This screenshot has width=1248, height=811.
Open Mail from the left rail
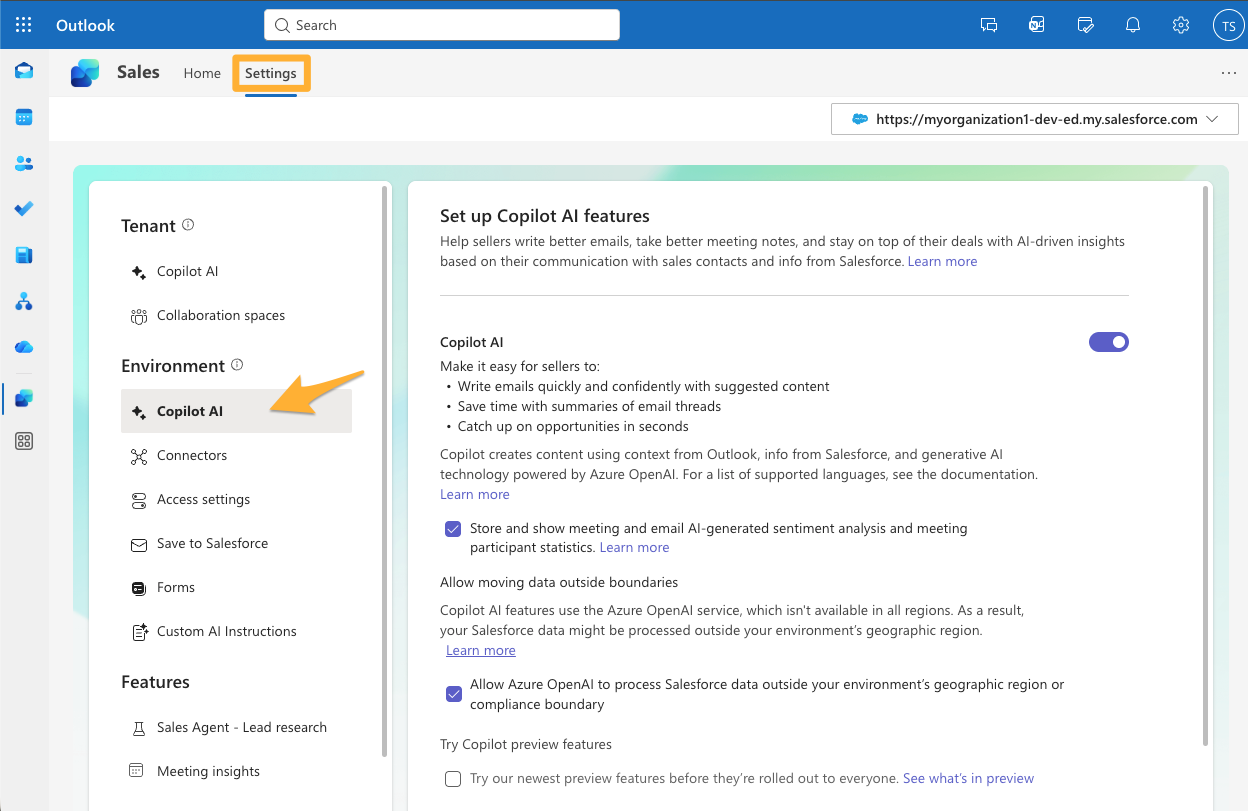24,71
